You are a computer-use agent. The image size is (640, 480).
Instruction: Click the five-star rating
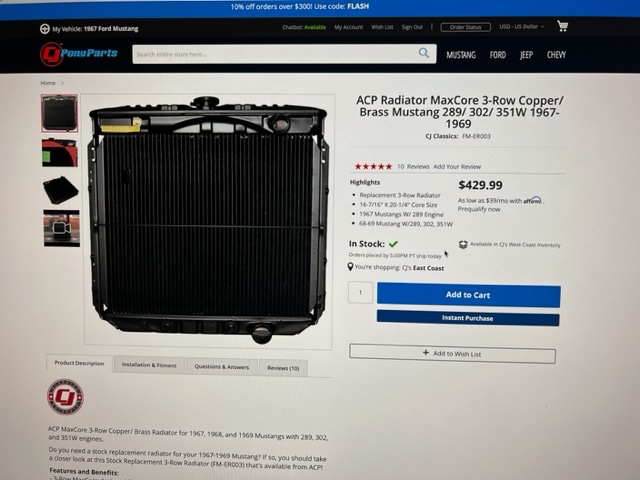pyautogui.click(x=373, y=166)
